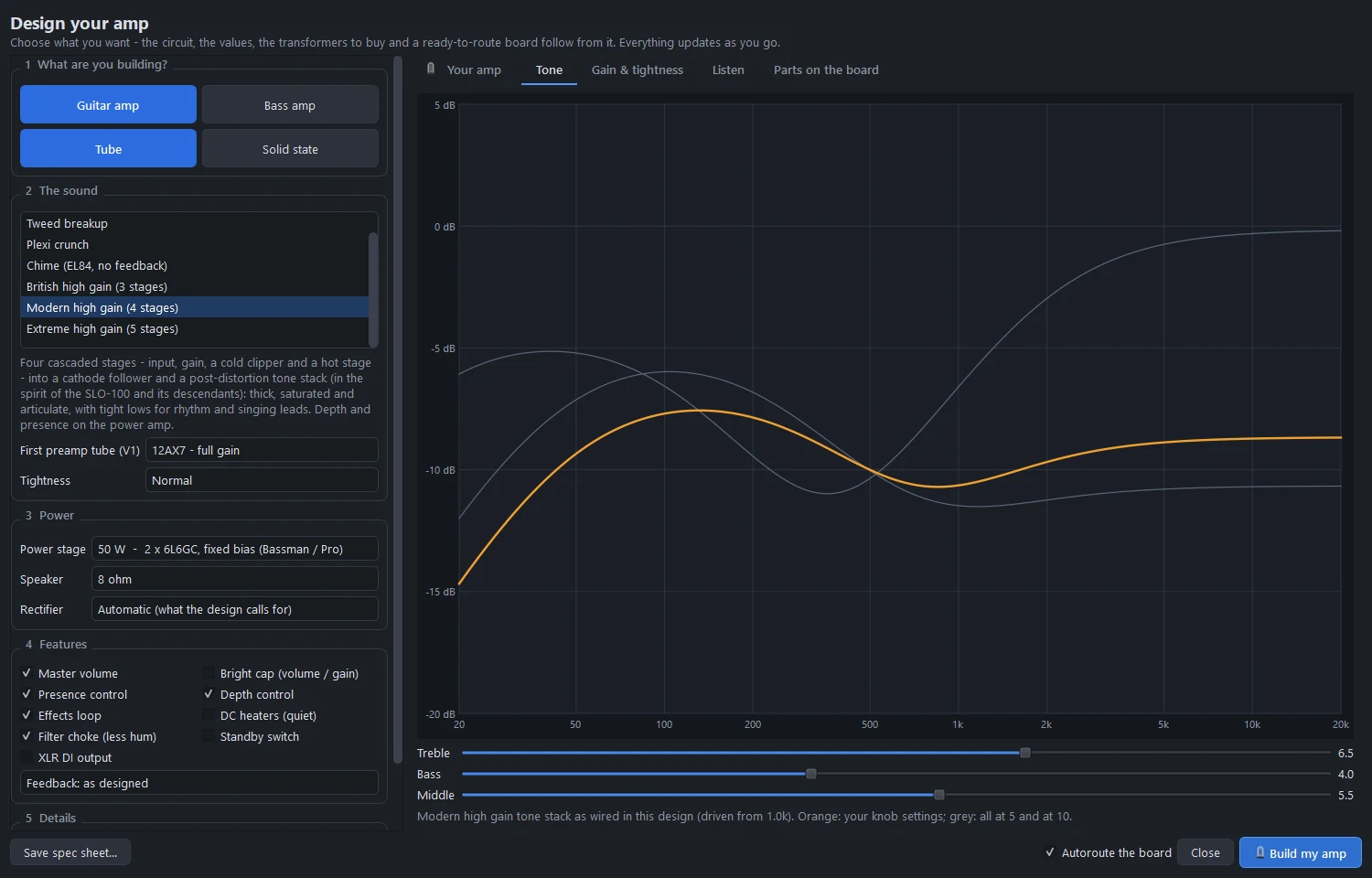Switch to the Listen tab
This screenshot has height=878, width=1372.
pos(728,70)
